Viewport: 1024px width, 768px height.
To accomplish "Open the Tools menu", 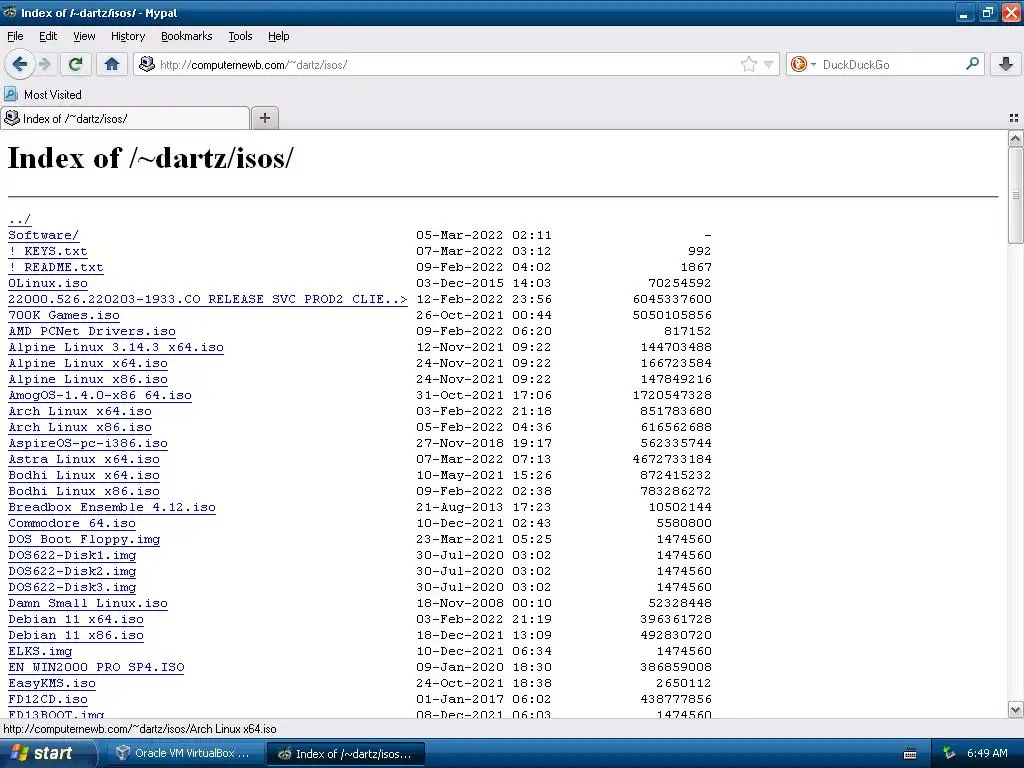I will tap(240, 36).
